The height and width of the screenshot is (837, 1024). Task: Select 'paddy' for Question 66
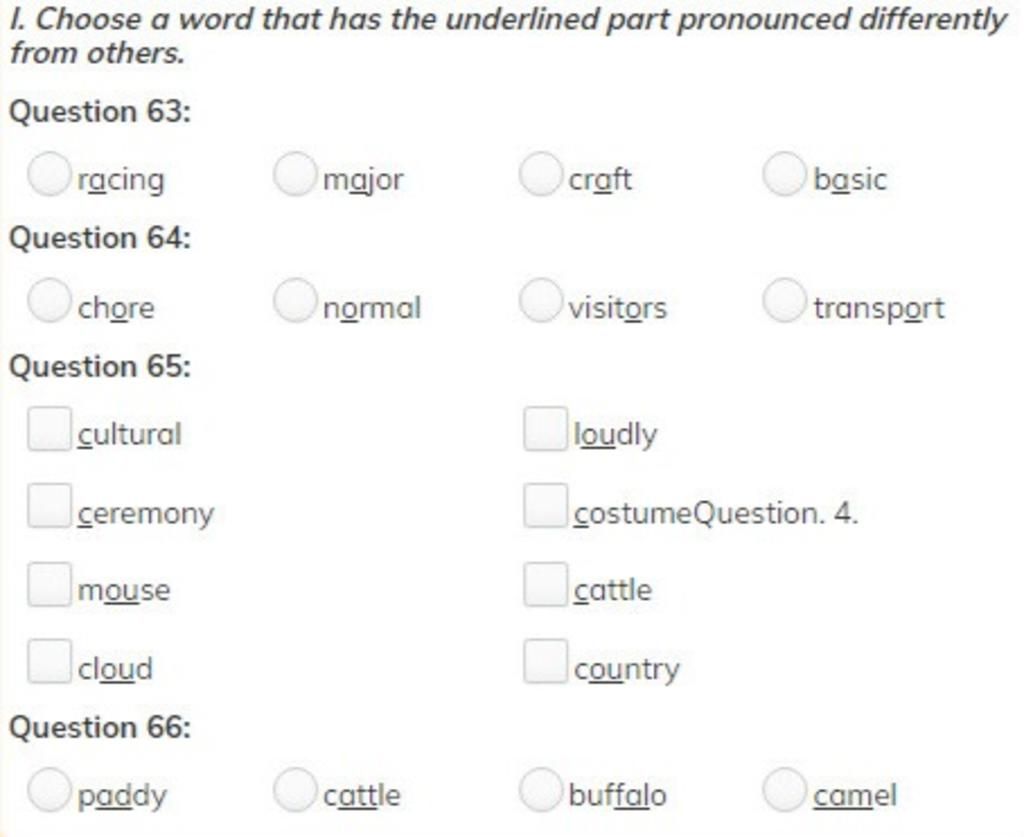click(49, 789)
